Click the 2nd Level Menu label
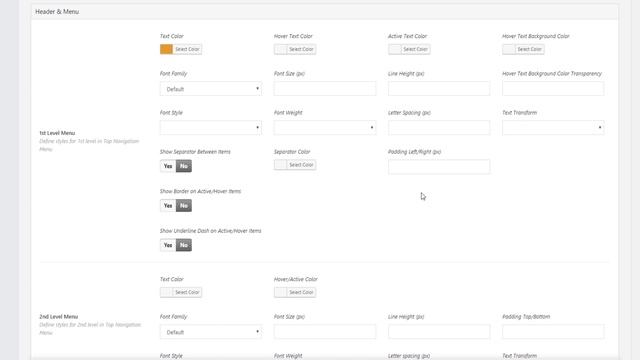 (58, 317)
